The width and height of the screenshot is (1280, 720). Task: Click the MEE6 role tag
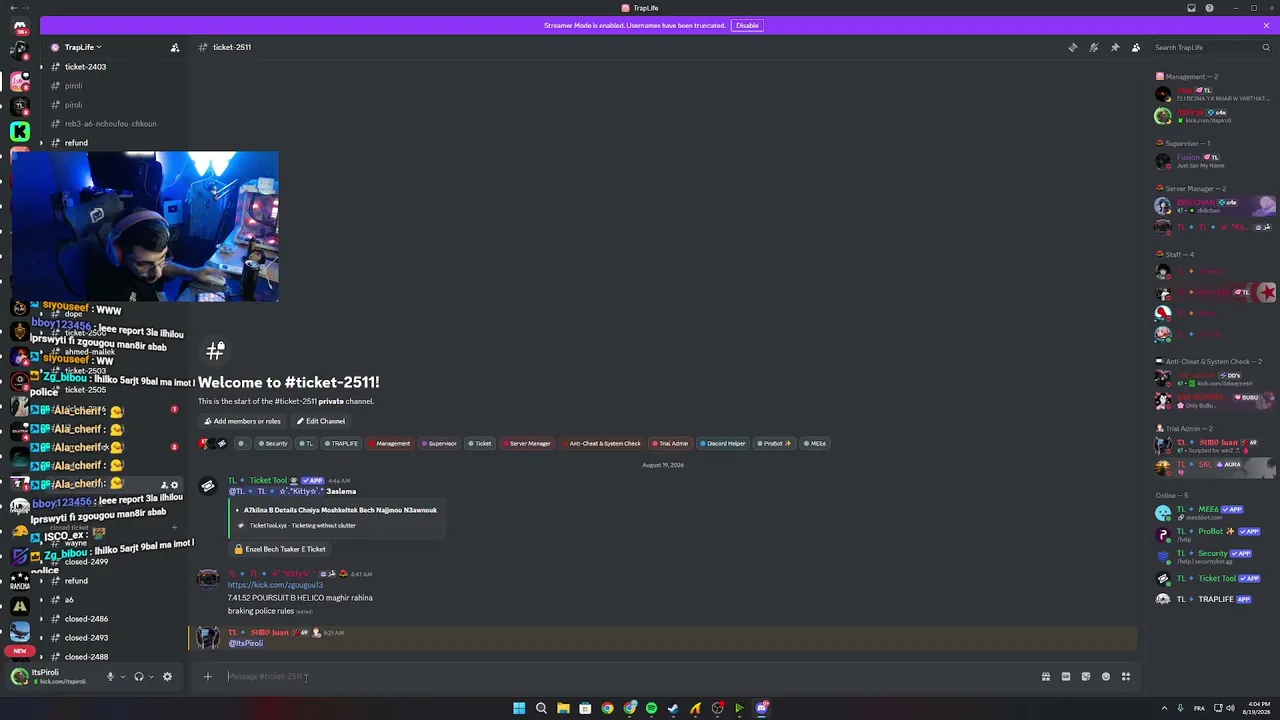816,443
